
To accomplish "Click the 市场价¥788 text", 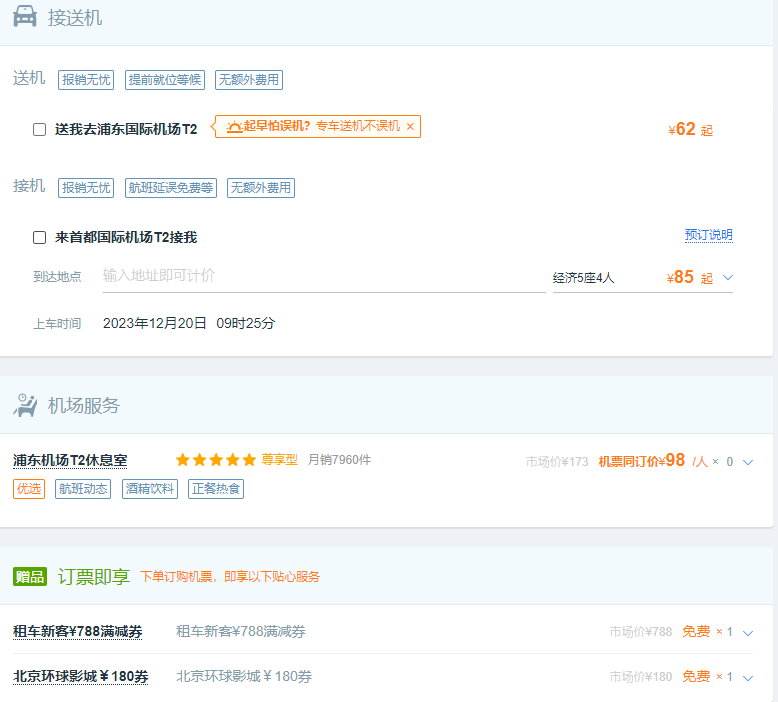I will pos(641,632).
